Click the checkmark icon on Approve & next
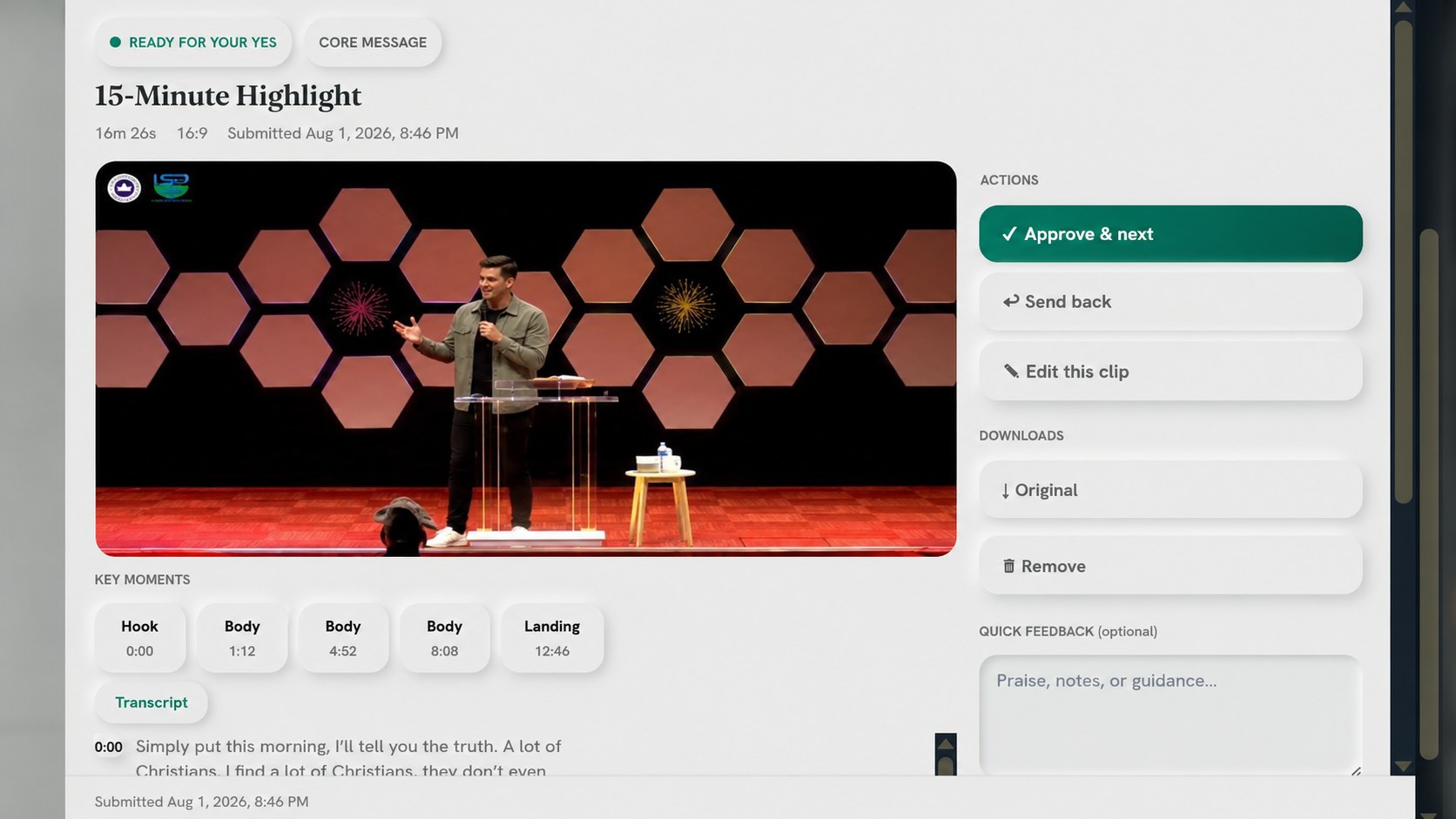1456x819 pixels. (x=1009, y=233)
